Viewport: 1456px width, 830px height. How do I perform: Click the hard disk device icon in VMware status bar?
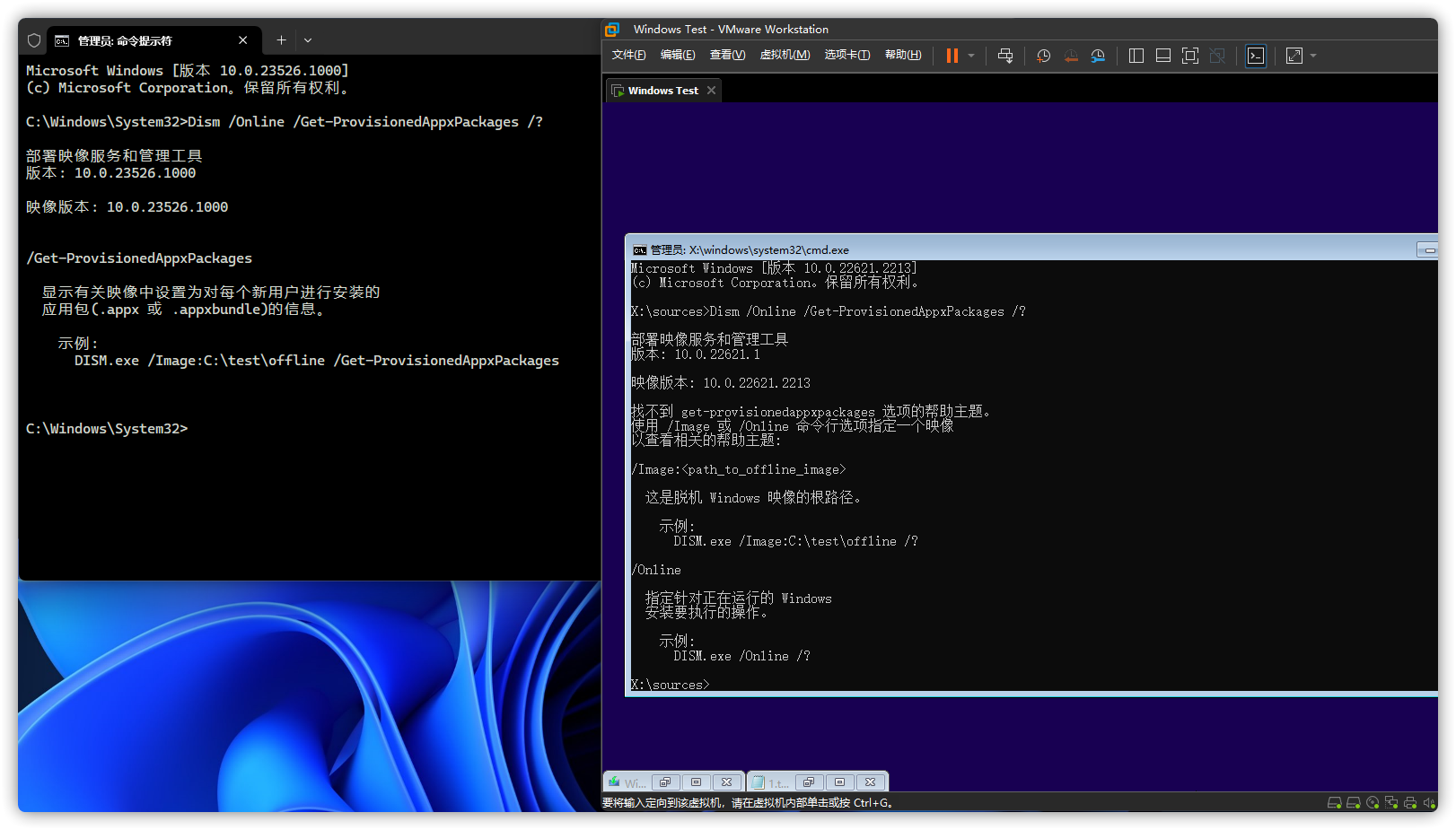[x=1334, y=803]
